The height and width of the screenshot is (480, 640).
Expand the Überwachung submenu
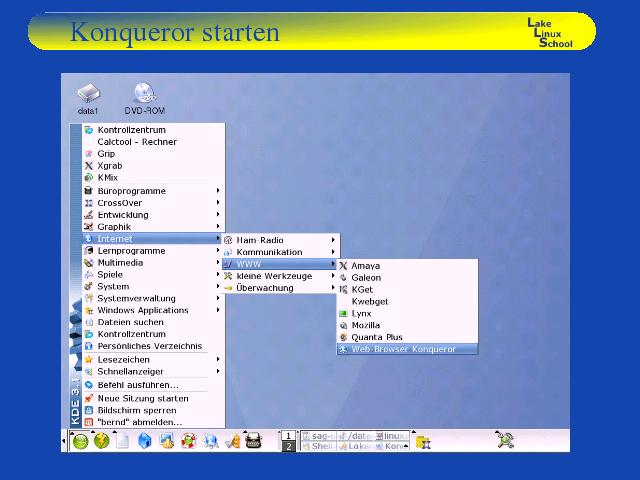[x=281, y=288]
